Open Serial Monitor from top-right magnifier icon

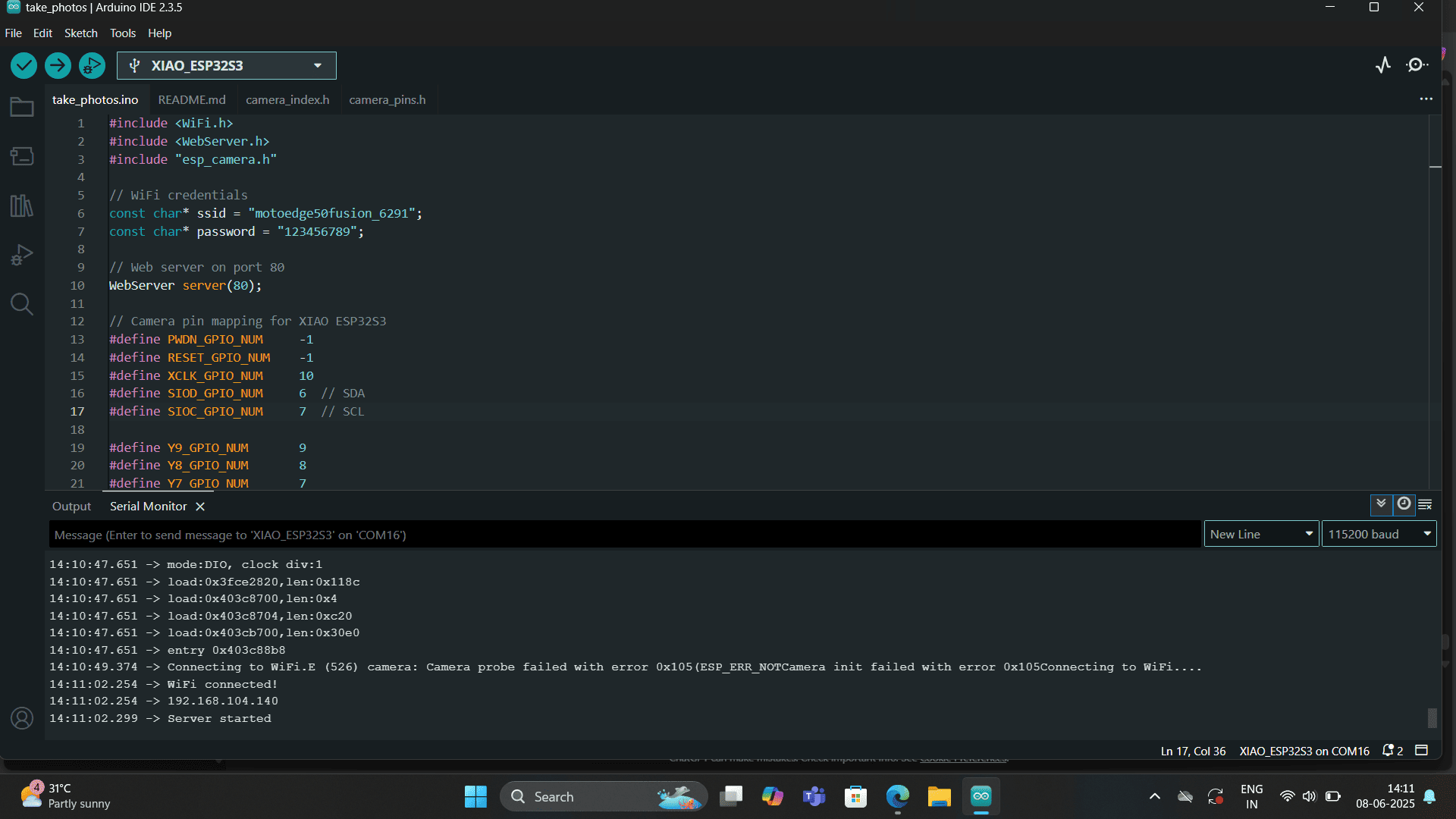pyautogui.click(x=1417, y=65)
